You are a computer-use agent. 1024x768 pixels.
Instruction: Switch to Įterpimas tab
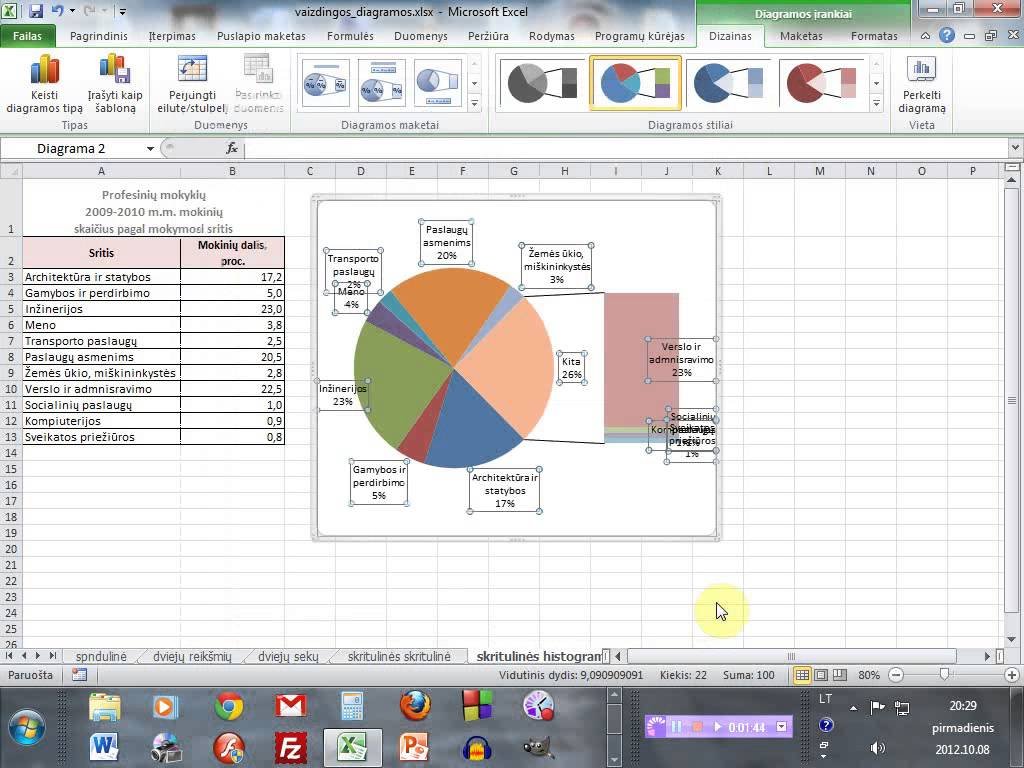tap(172, 36)
